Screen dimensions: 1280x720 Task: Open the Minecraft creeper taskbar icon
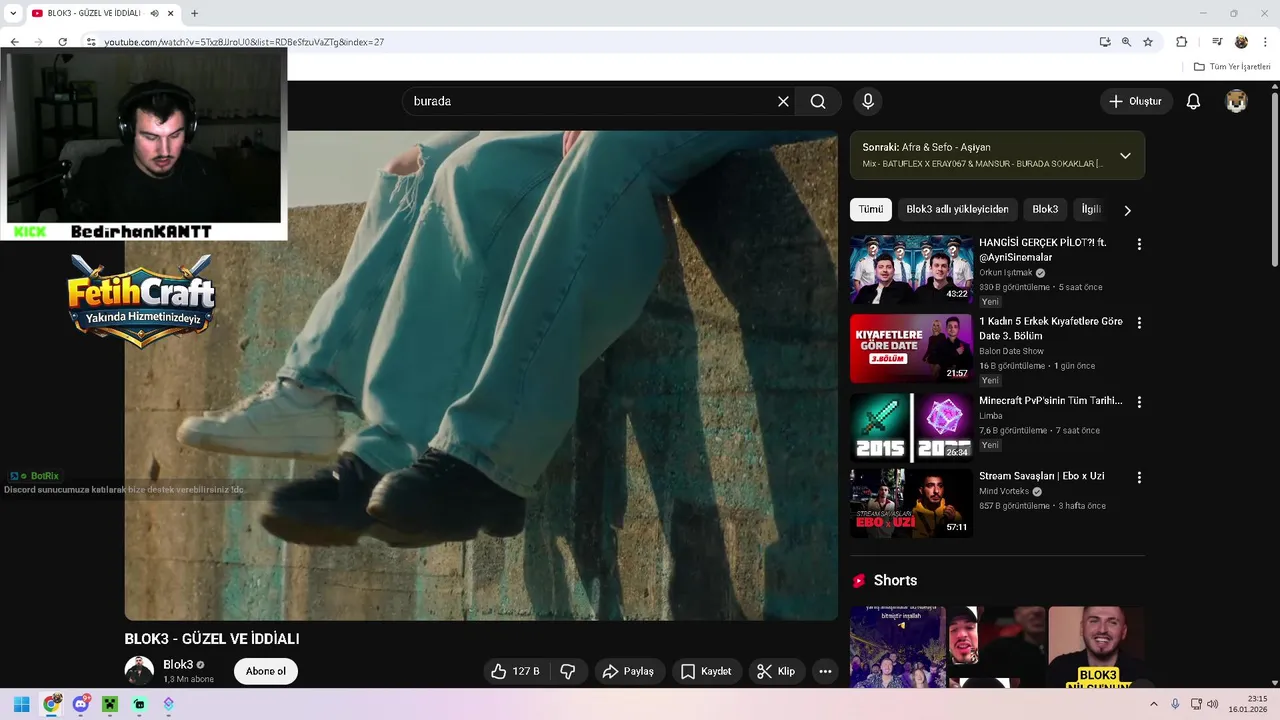pos(110,704)
